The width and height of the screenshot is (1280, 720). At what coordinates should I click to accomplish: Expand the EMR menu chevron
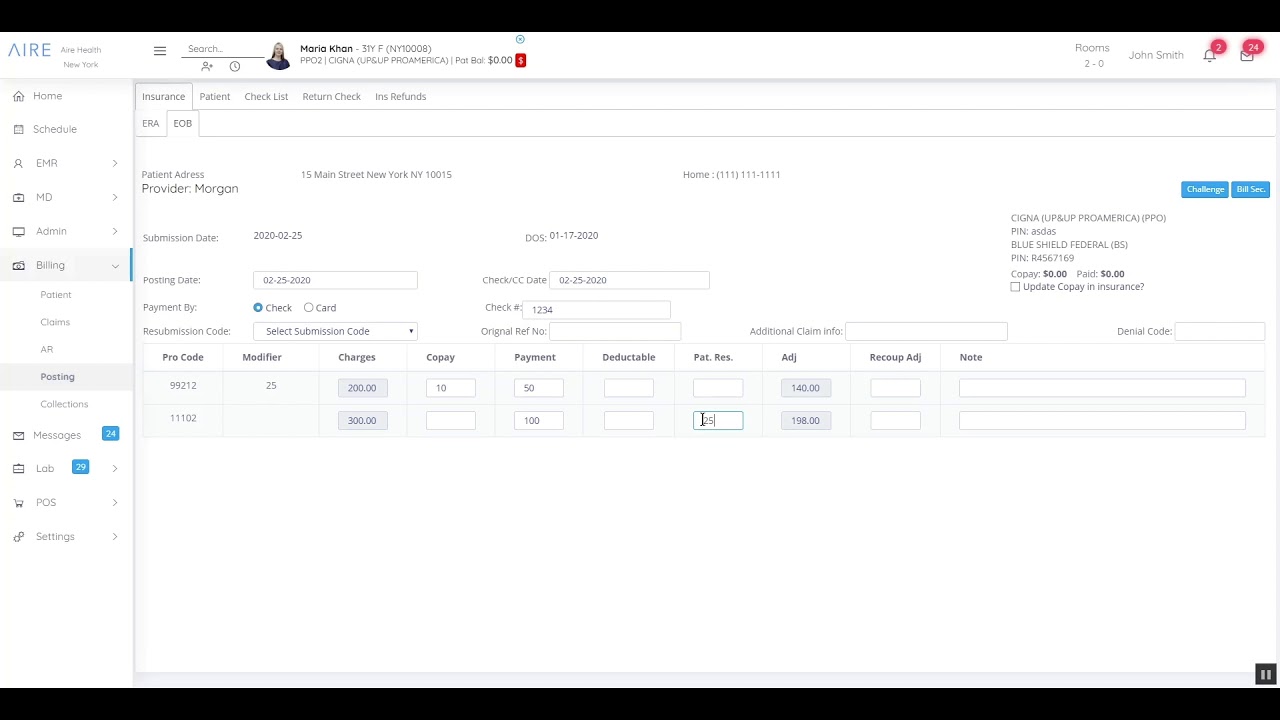(x=115, y=163)
